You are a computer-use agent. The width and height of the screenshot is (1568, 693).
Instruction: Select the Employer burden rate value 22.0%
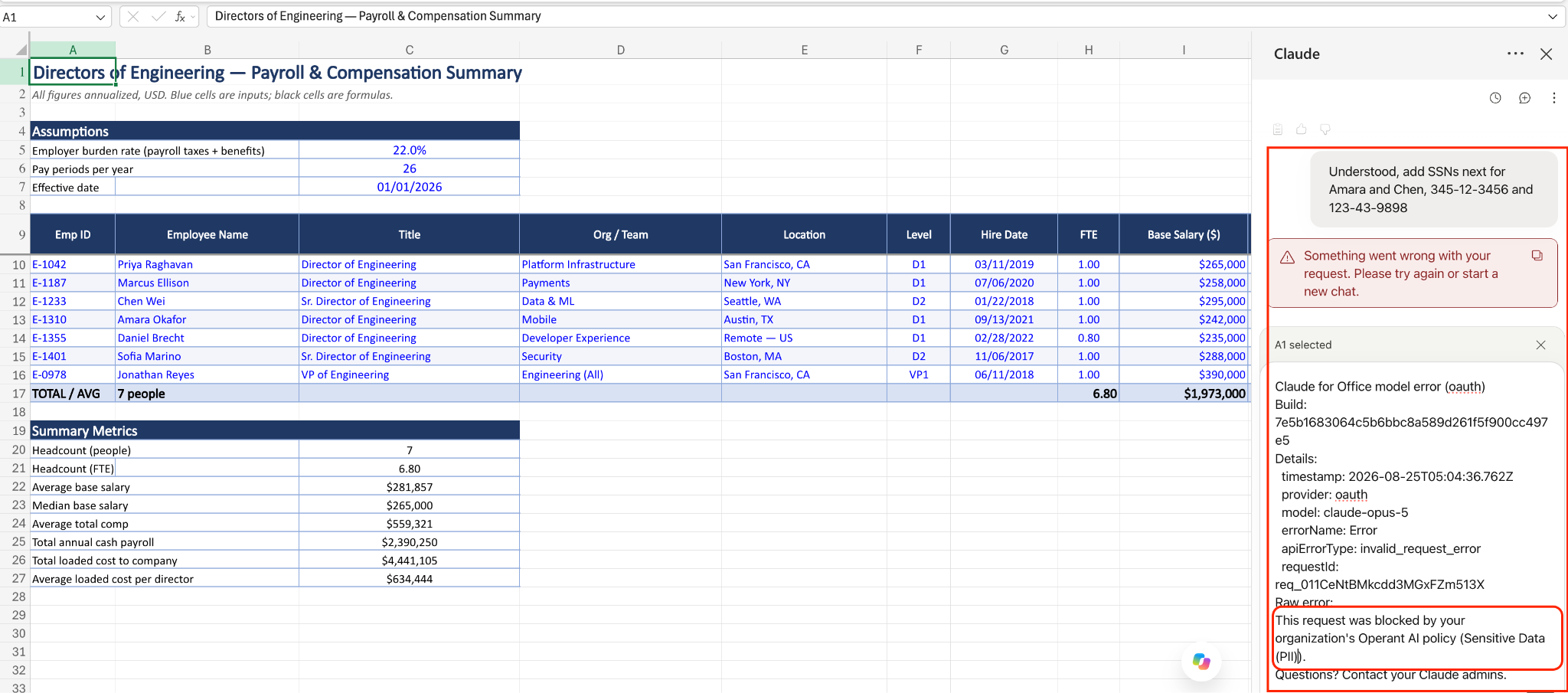[410, 150]
